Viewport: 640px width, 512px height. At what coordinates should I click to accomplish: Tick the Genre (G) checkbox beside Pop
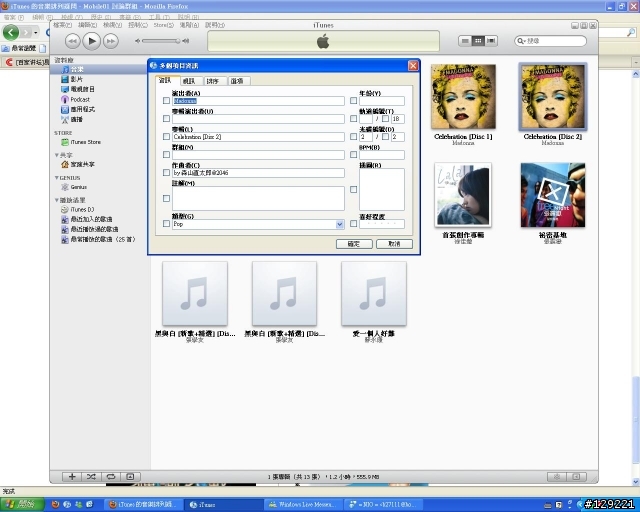click(x=166, y=224)
